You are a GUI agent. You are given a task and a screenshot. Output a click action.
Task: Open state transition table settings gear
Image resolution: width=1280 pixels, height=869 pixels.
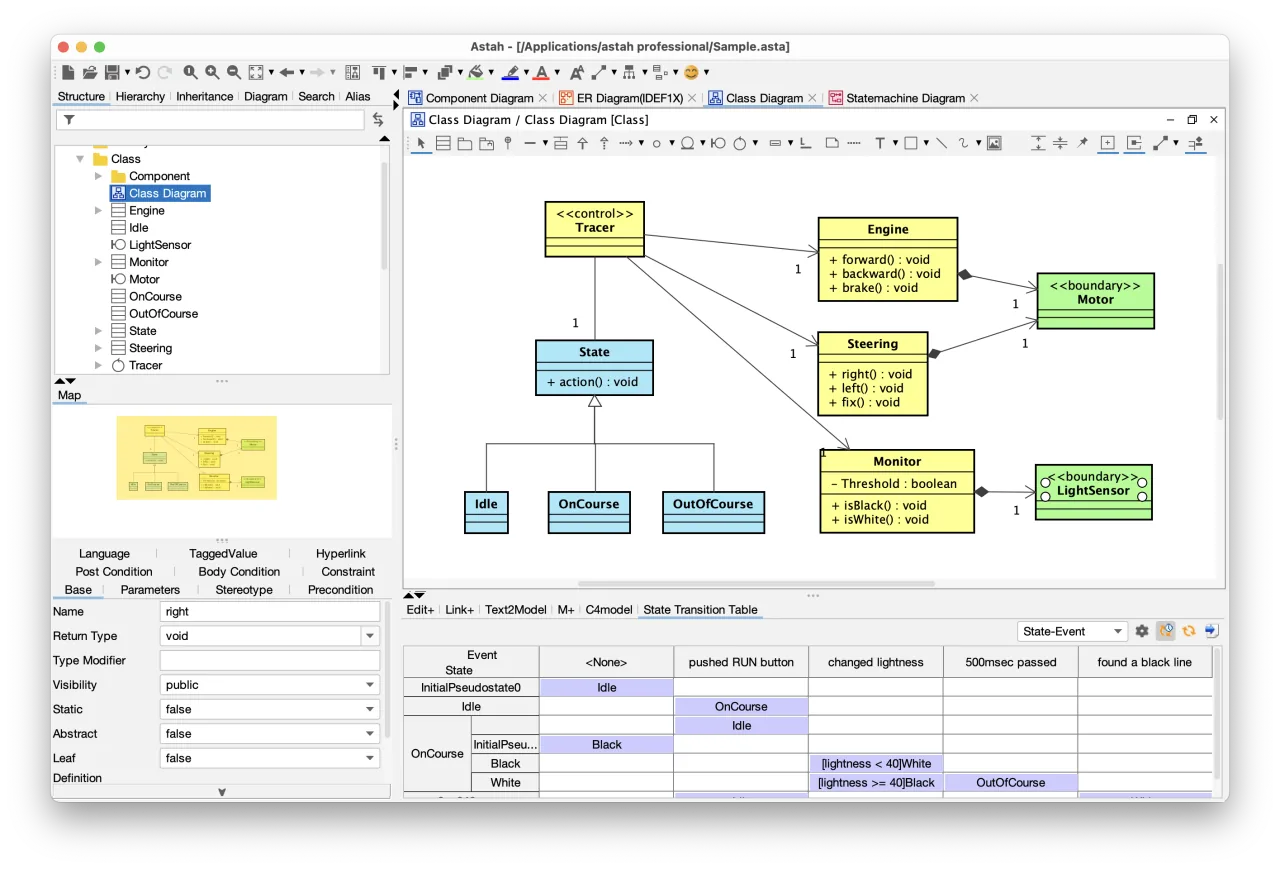point(1142,631)
